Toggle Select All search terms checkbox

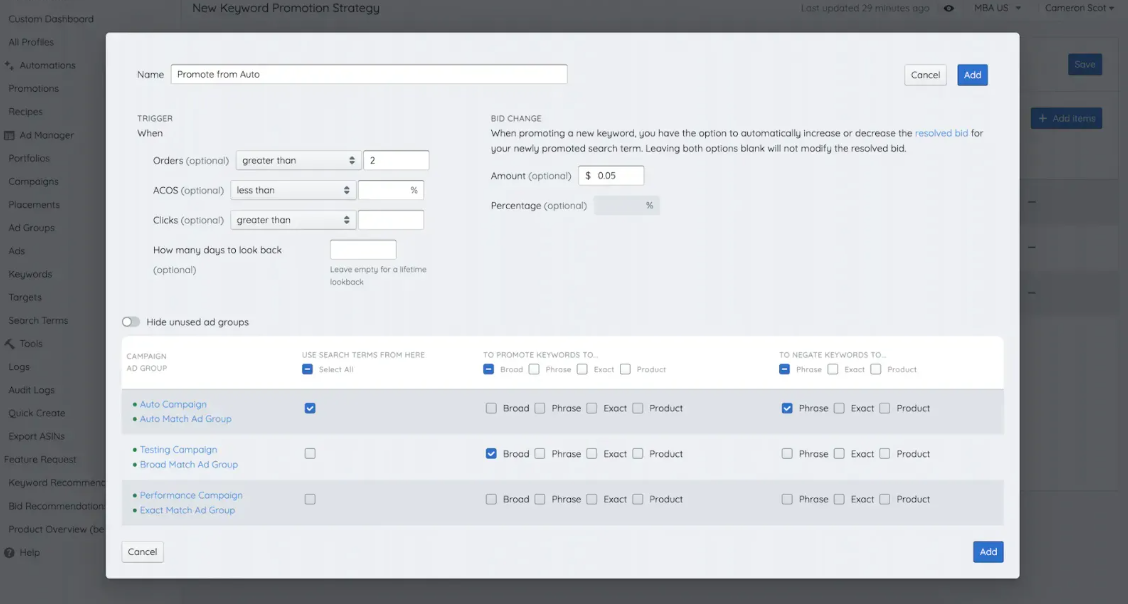(x=307, y=369)
